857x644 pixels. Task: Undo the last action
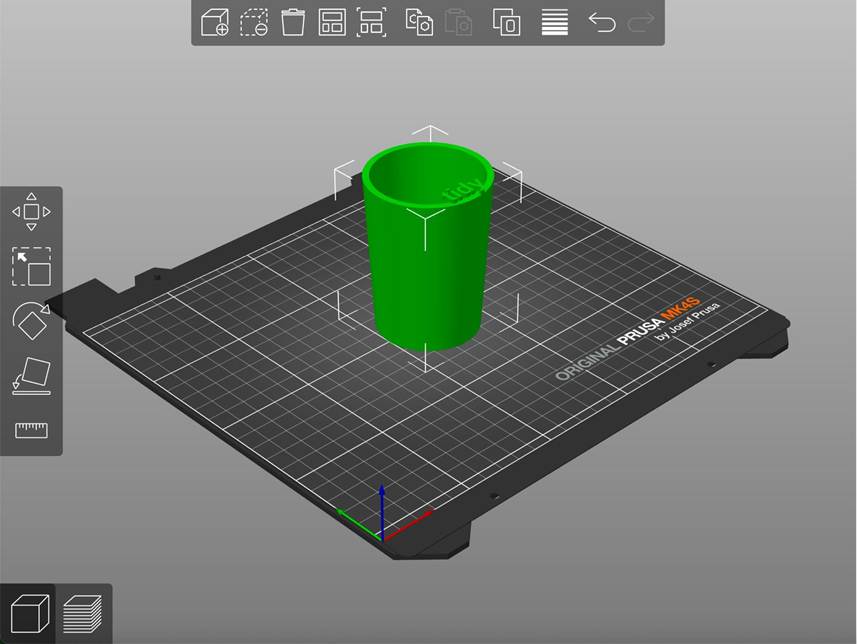point(602,22)
